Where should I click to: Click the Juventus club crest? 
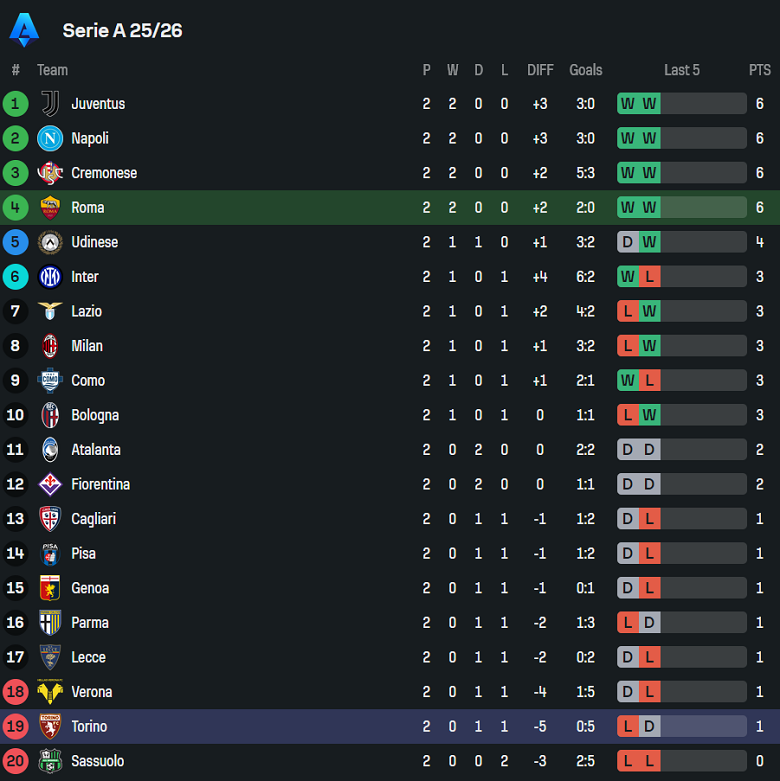(50, 104)
